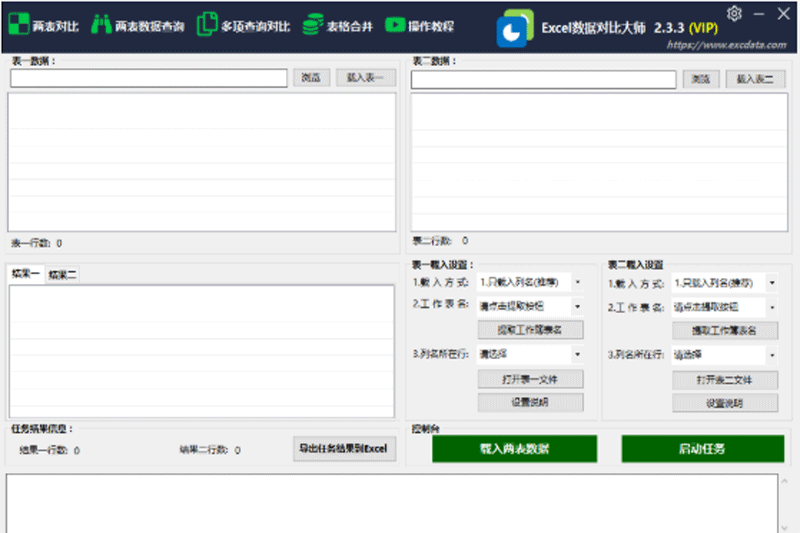
Task: Click the binoculars 两表数据查询 icon
Action: coord(101,24)
